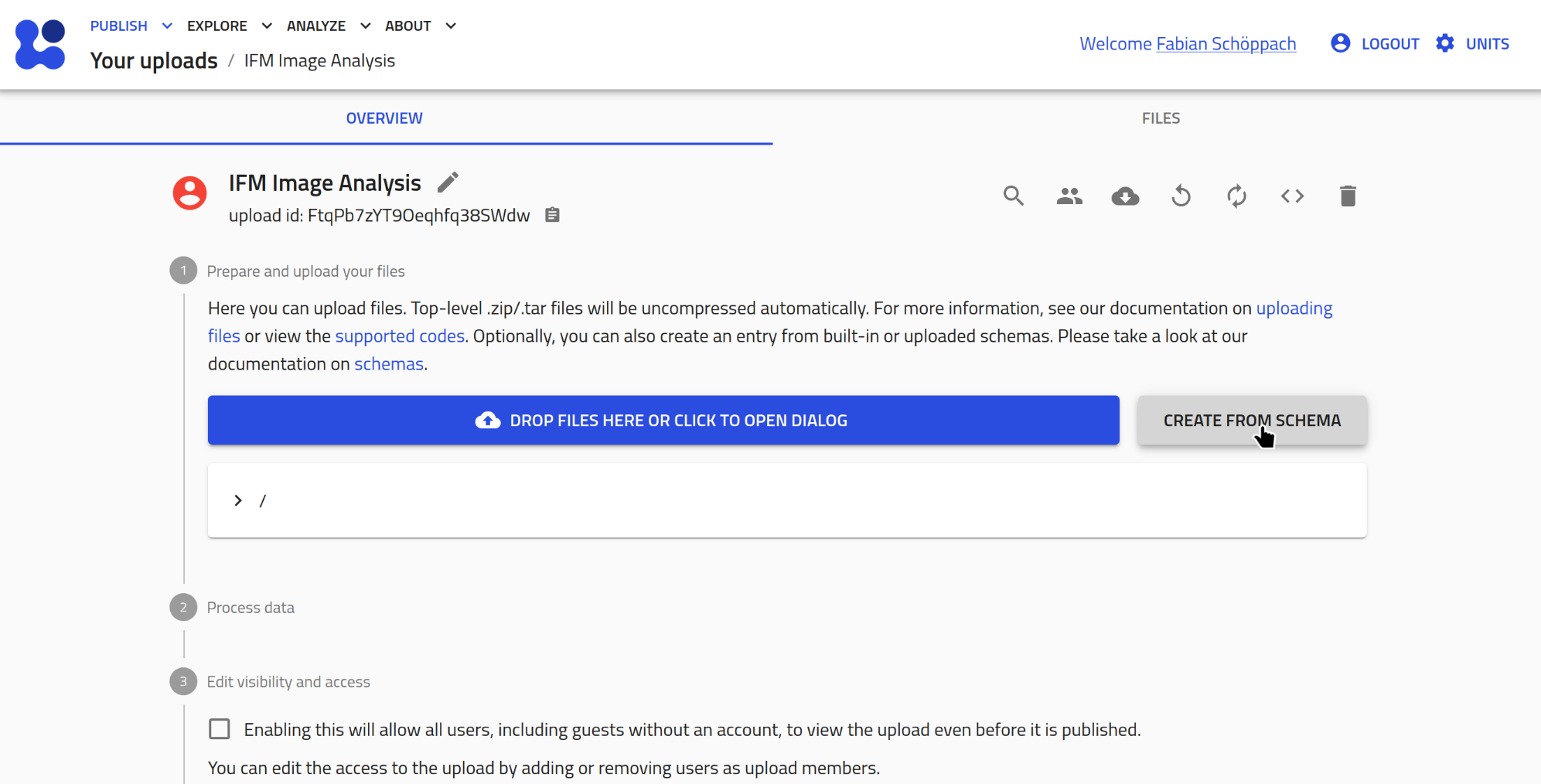The height and width of the screenshot is (784, 1541).
Task: Open the Analyze dropdown menu
Action: pos(328,26)
